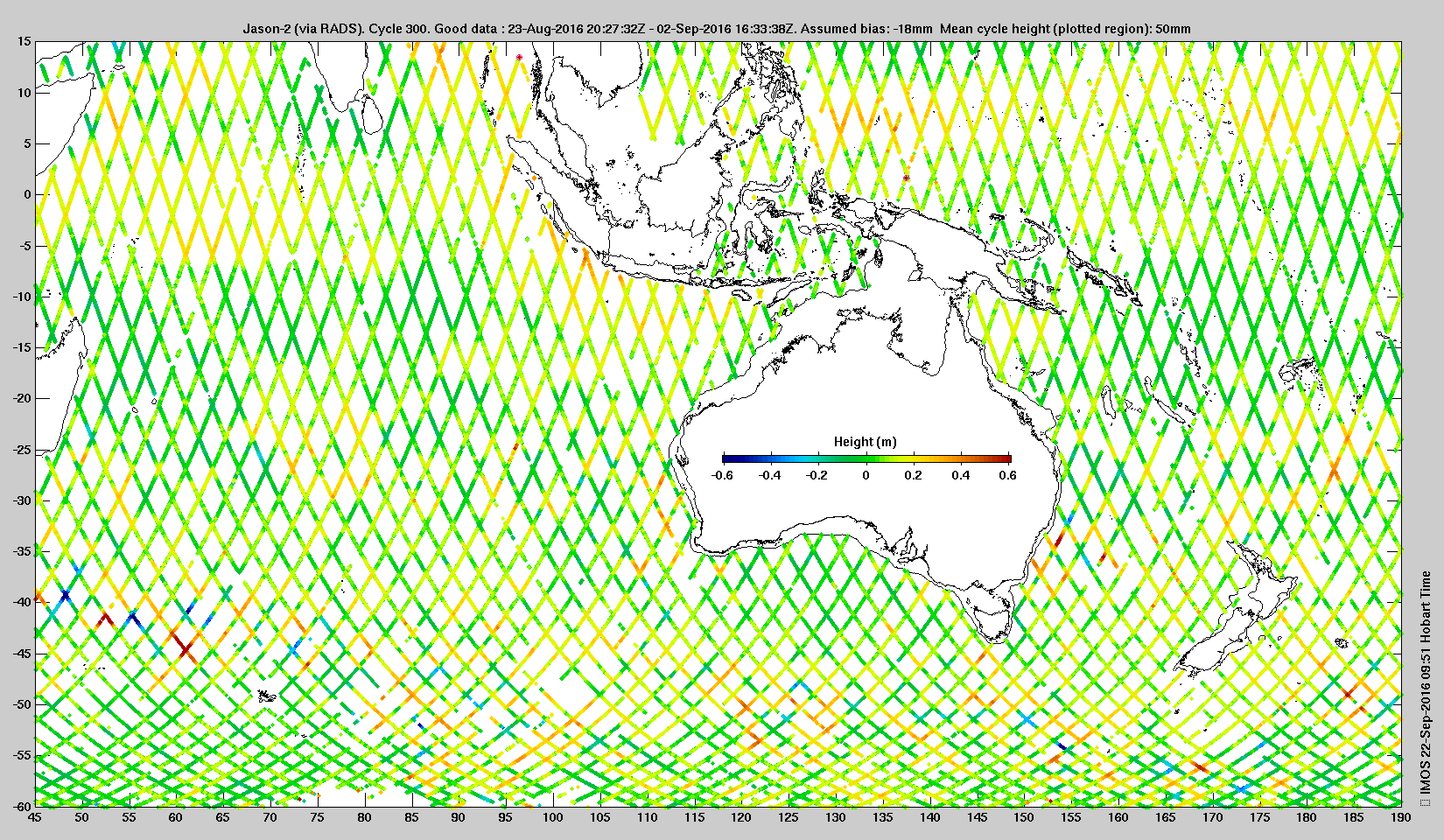Click the magenta marker north of New Guinea
Viewport: 1444px width, 840px height.
click(x=906, y=178)
